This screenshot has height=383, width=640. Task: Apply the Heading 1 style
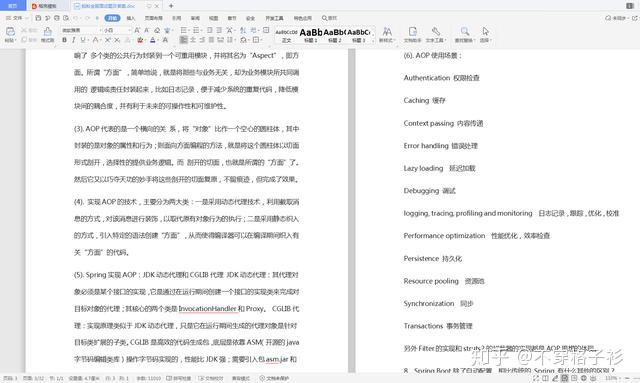pos(311,35)
